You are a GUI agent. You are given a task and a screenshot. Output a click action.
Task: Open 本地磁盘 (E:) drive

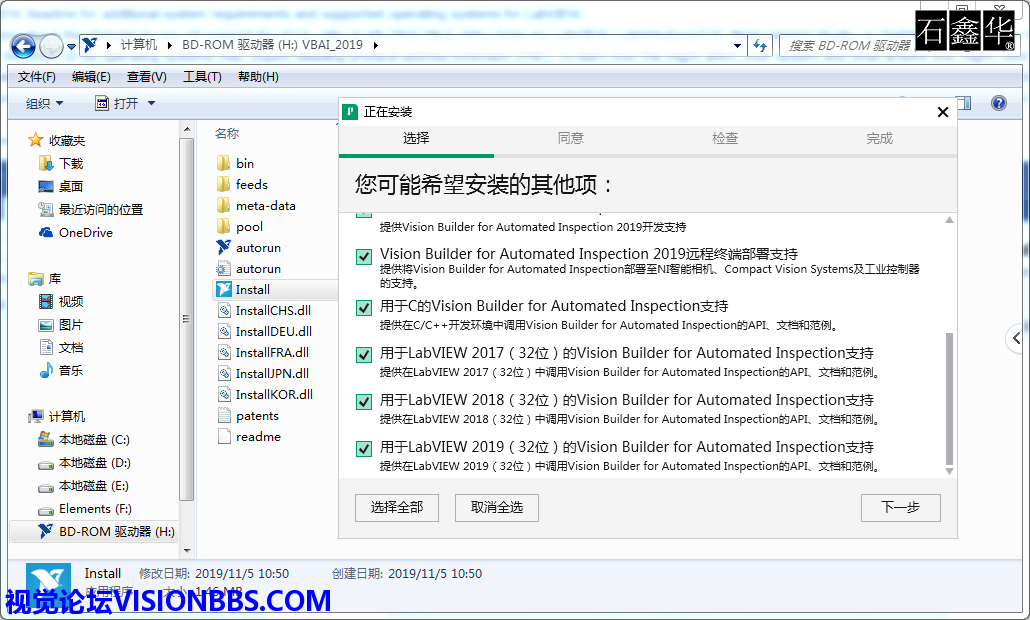[x=83, y=486]
